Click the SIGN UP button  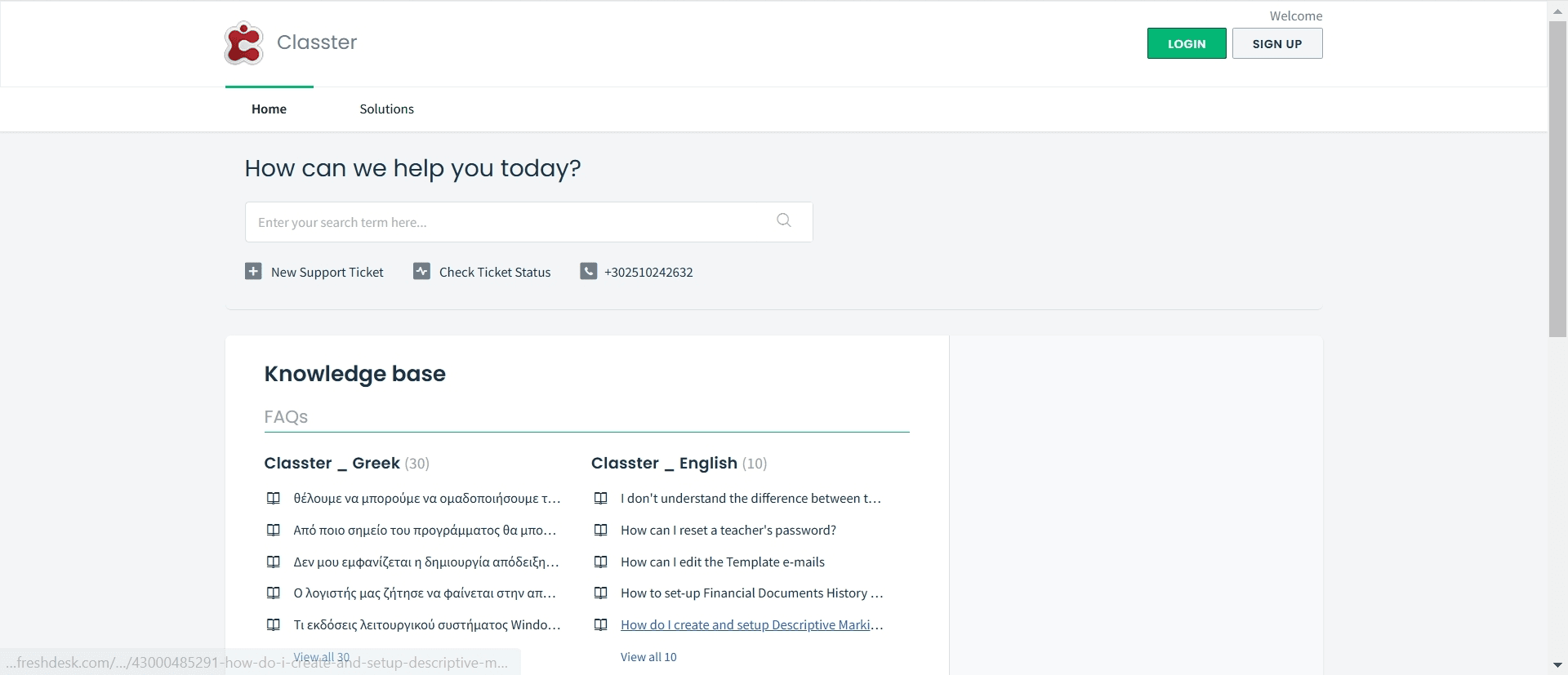pyautogui.click(x=1277, y=43)
